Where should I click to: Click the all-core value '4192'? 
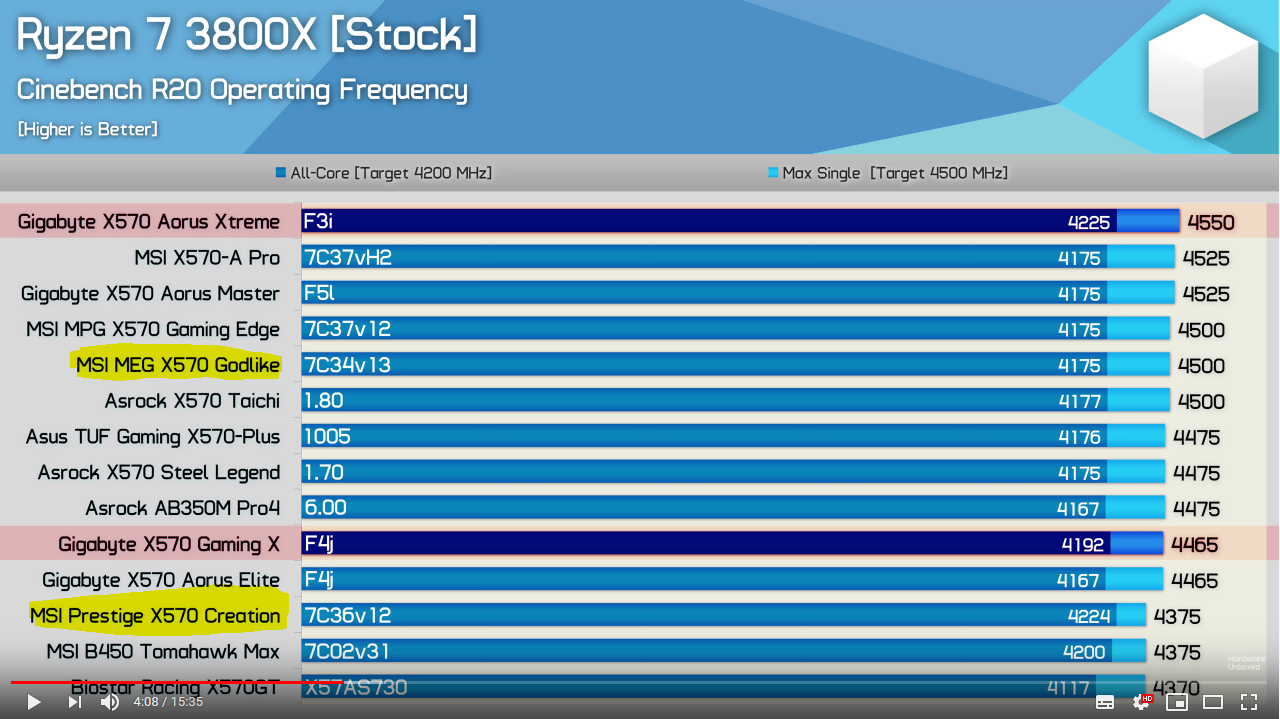1083,545
